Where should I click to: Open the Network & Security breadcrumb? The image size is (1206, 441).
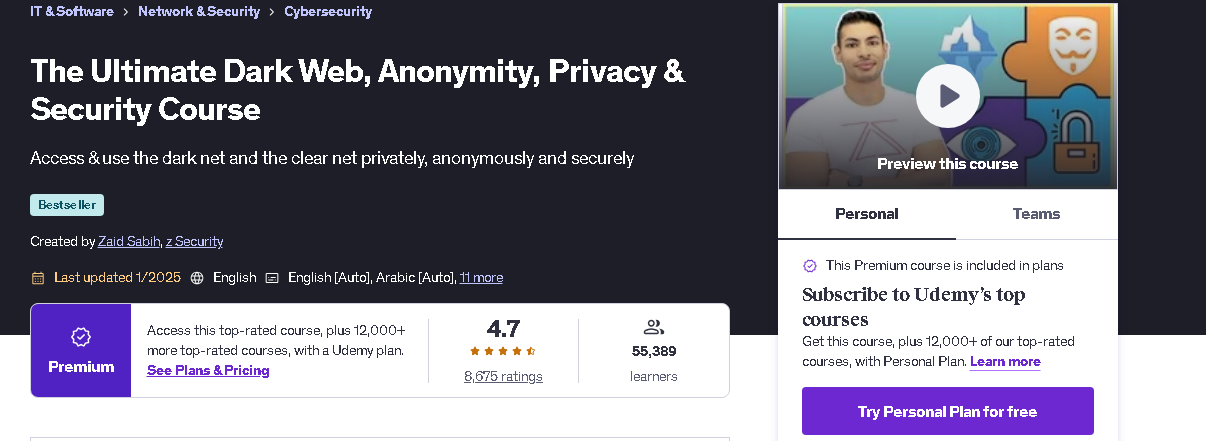coord(199,12)
